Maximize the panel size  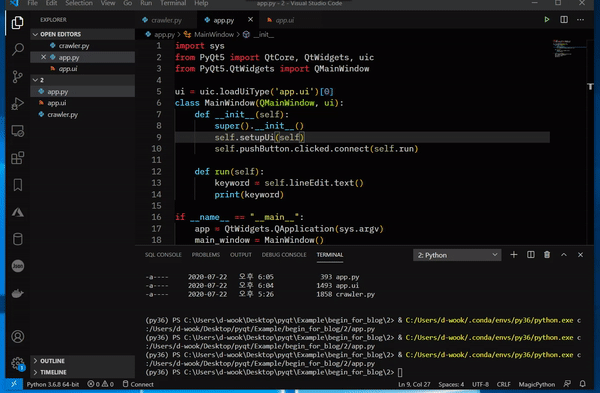[564, 255]
